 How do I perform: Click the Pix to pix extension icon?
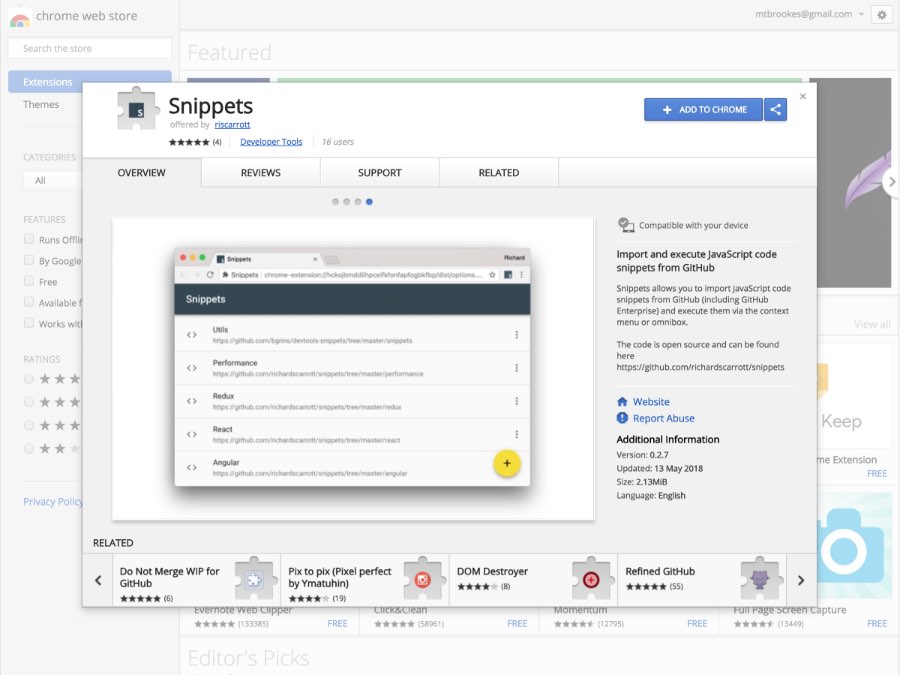pyautogui.click(x=424, y=580)
